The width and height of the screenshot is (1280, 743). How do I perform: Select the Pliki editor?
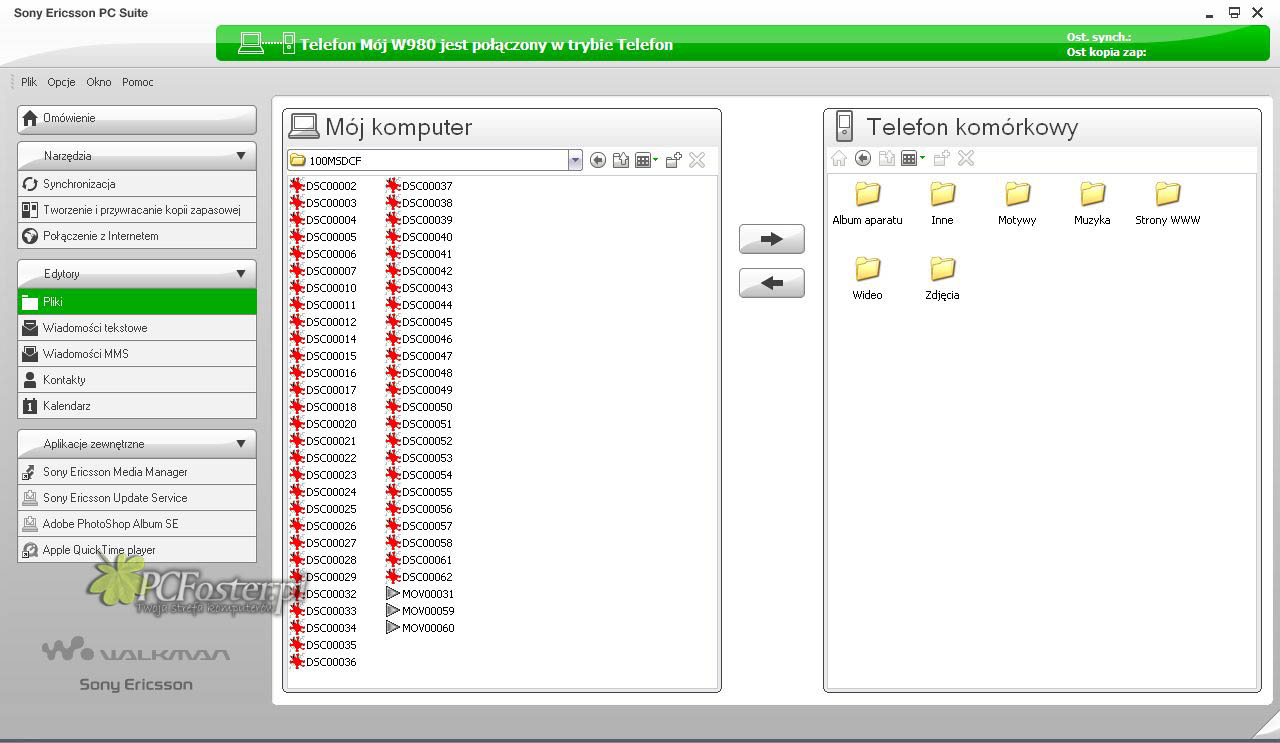(x=137, y=302)
